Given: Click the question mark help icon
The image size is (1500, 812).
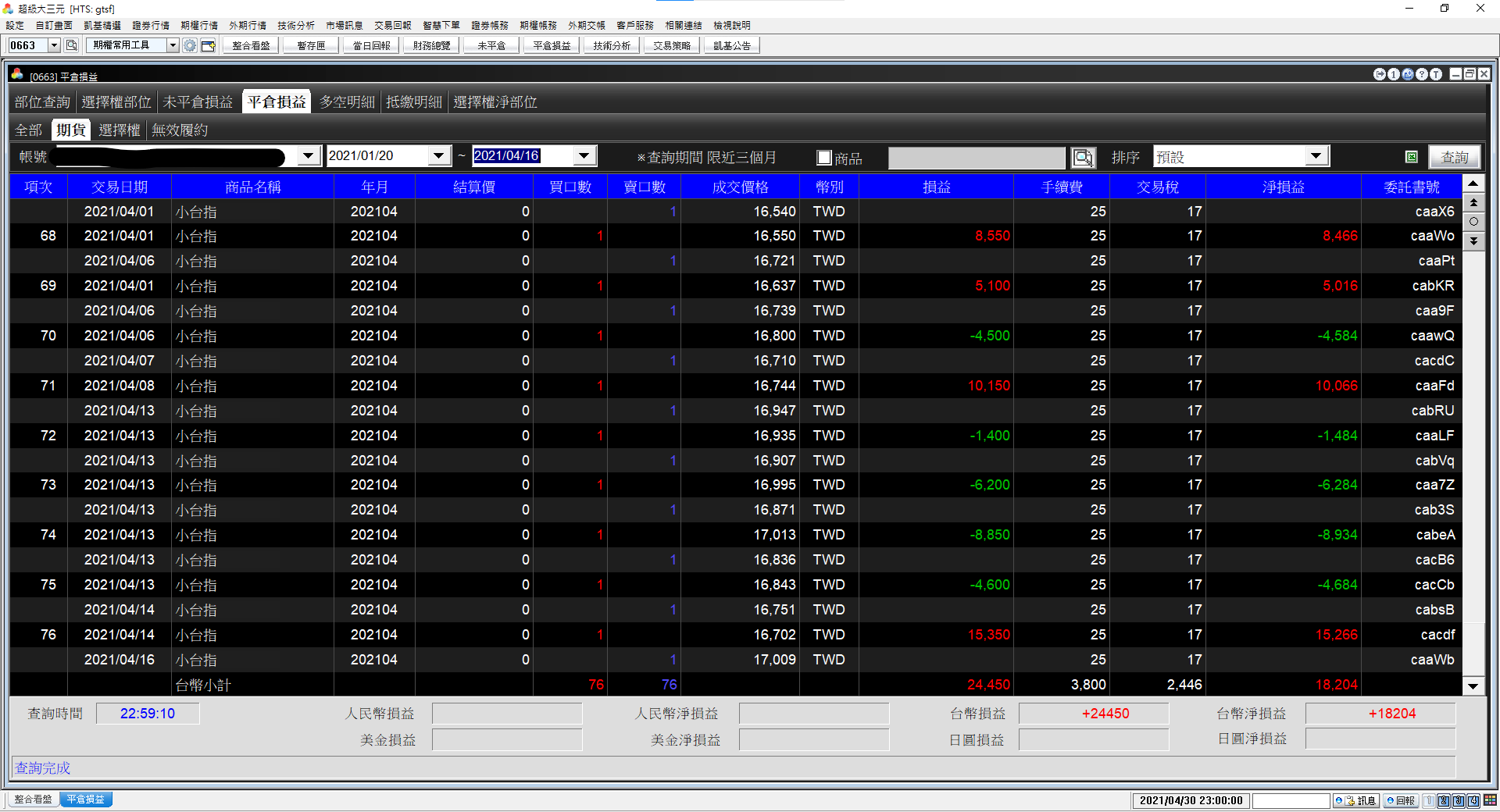Looking at the screenshot, I should (1422, 74).
